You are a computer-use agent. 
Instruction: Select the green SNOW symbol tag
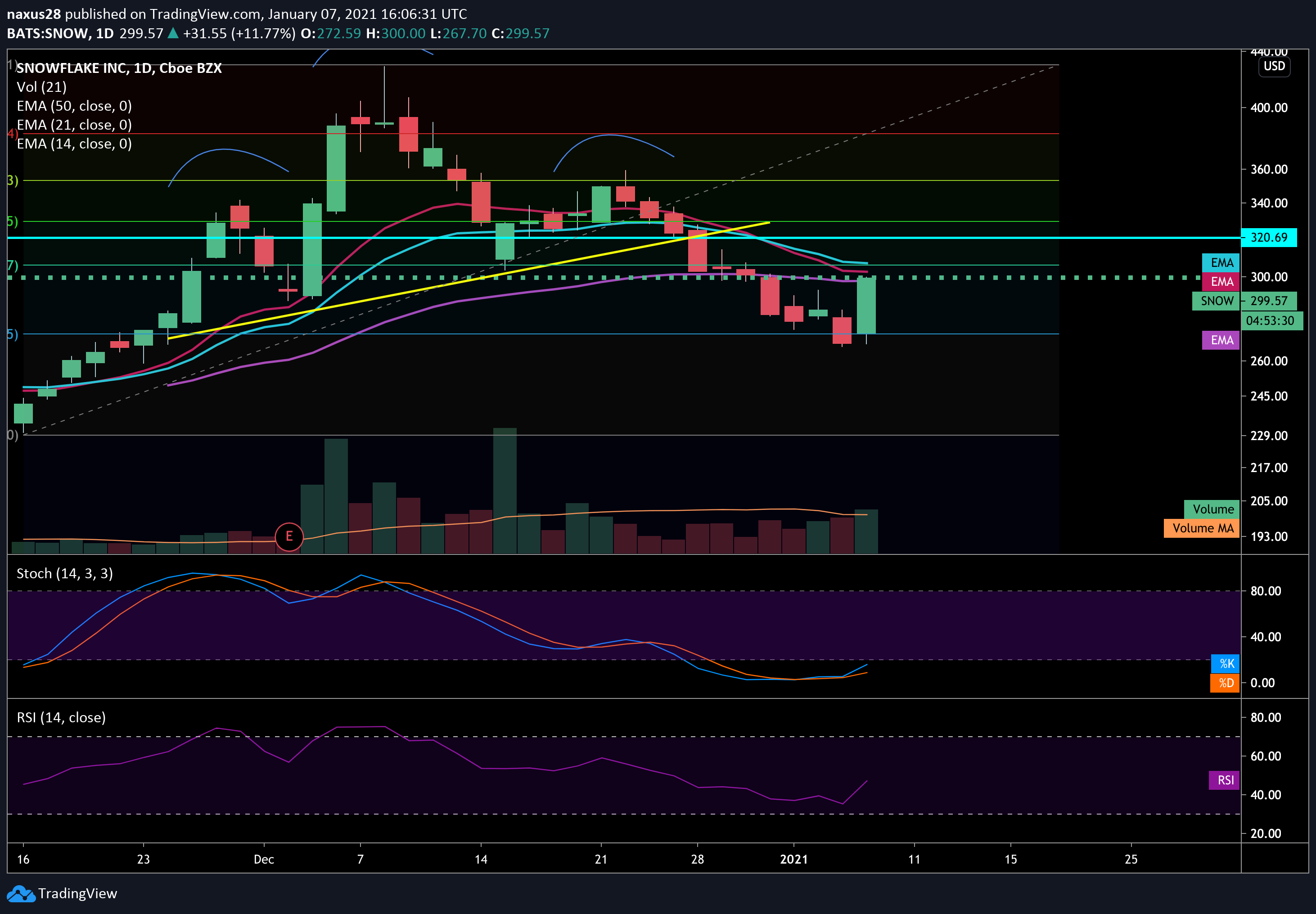pos(1217,301)
